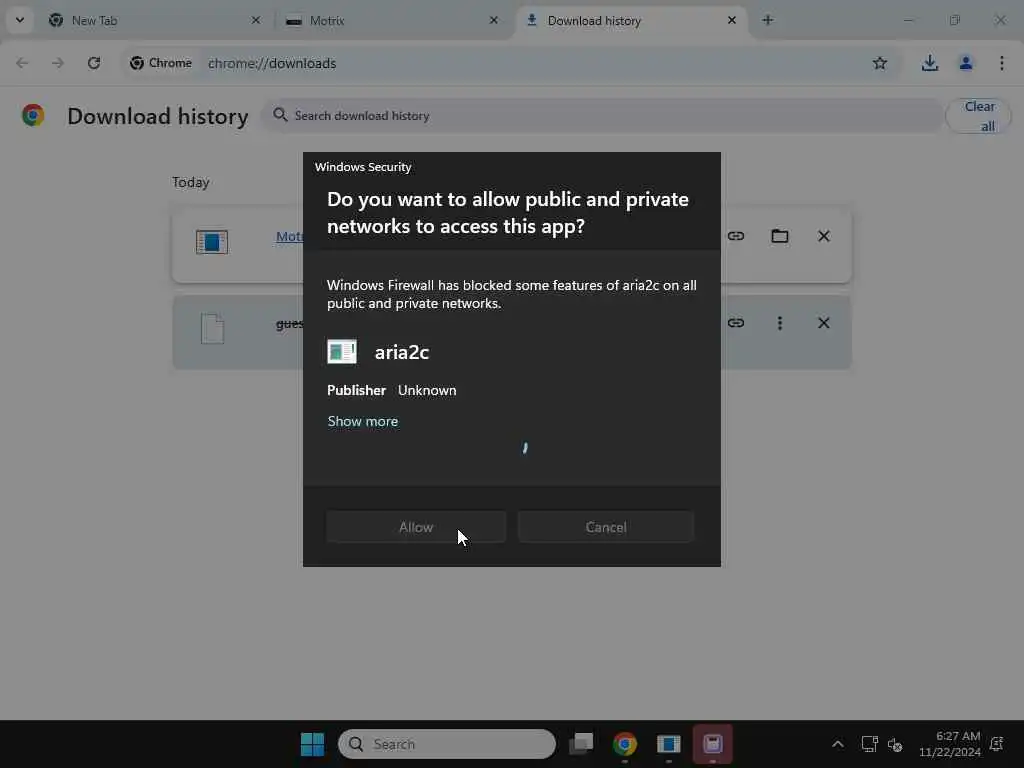Click the Today date heading
Screen dimensions: 1024x768
click(191, 182)
